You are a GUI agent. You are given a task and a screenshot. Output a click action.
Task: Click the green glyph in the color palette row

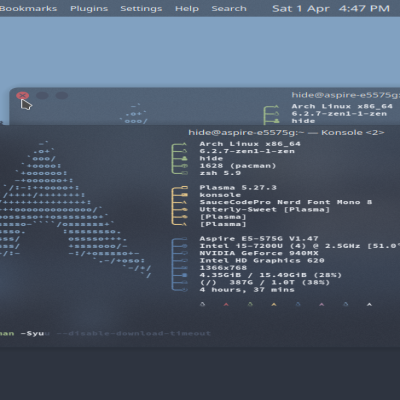(x=250, y=304)
